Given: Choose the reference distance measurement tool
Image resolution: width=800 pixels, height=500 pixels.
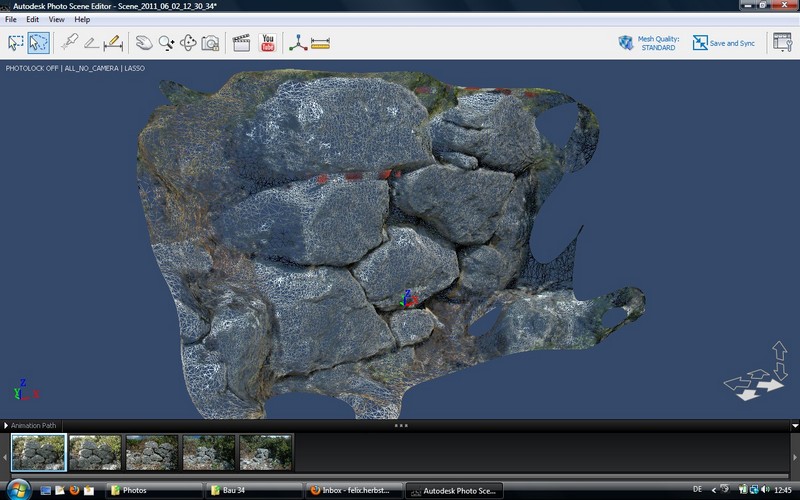Looking at the screenshot, I should point(113,43).
